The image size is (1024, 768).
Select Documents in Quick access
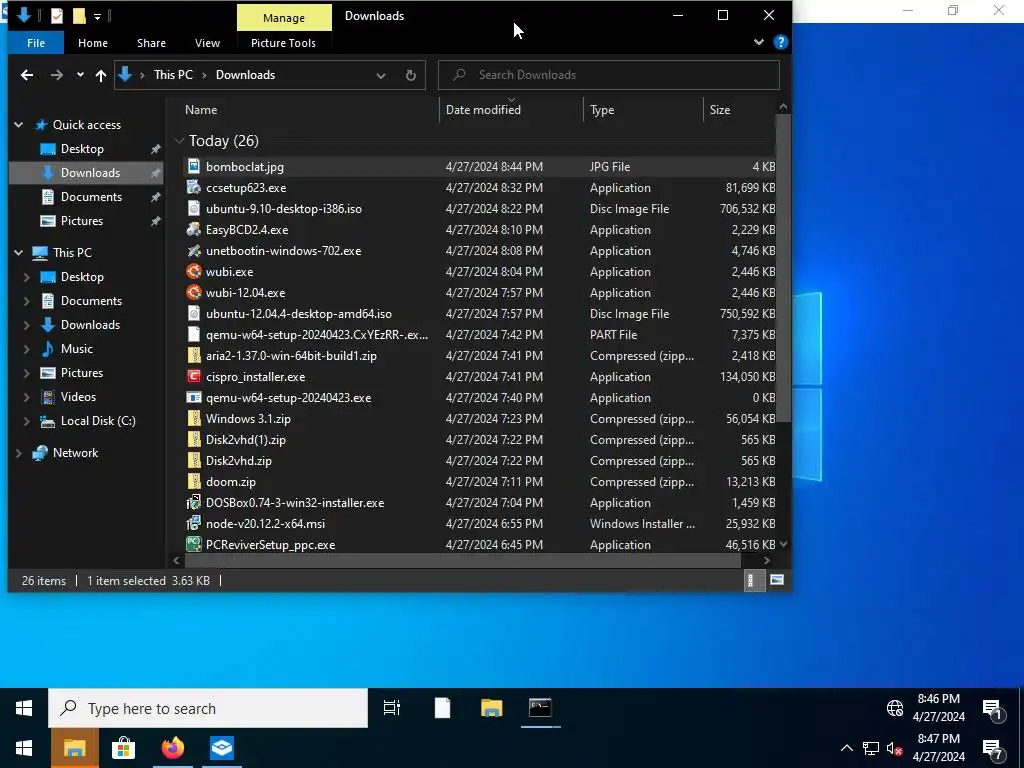coord(91,197)
